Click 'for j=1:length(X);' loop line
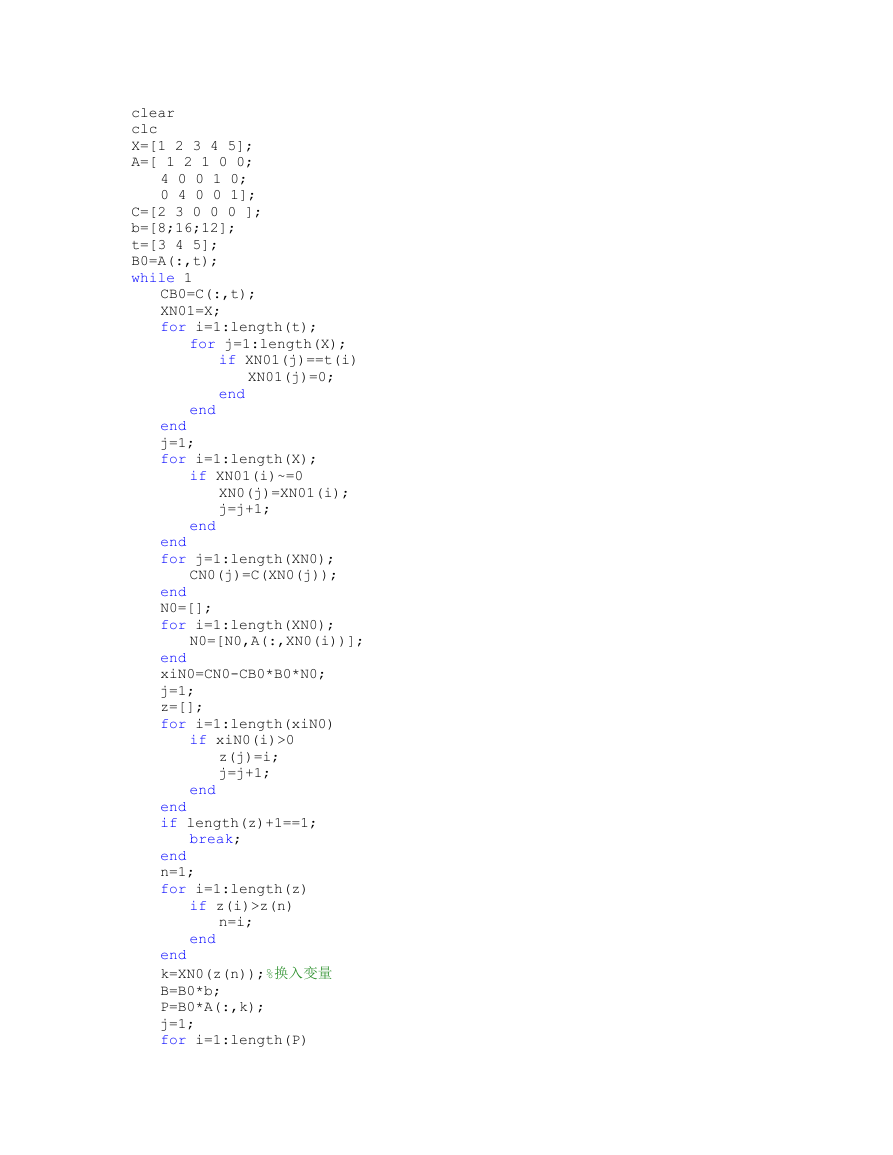The width and height of the screenshot is (893, 1155). 267,344
